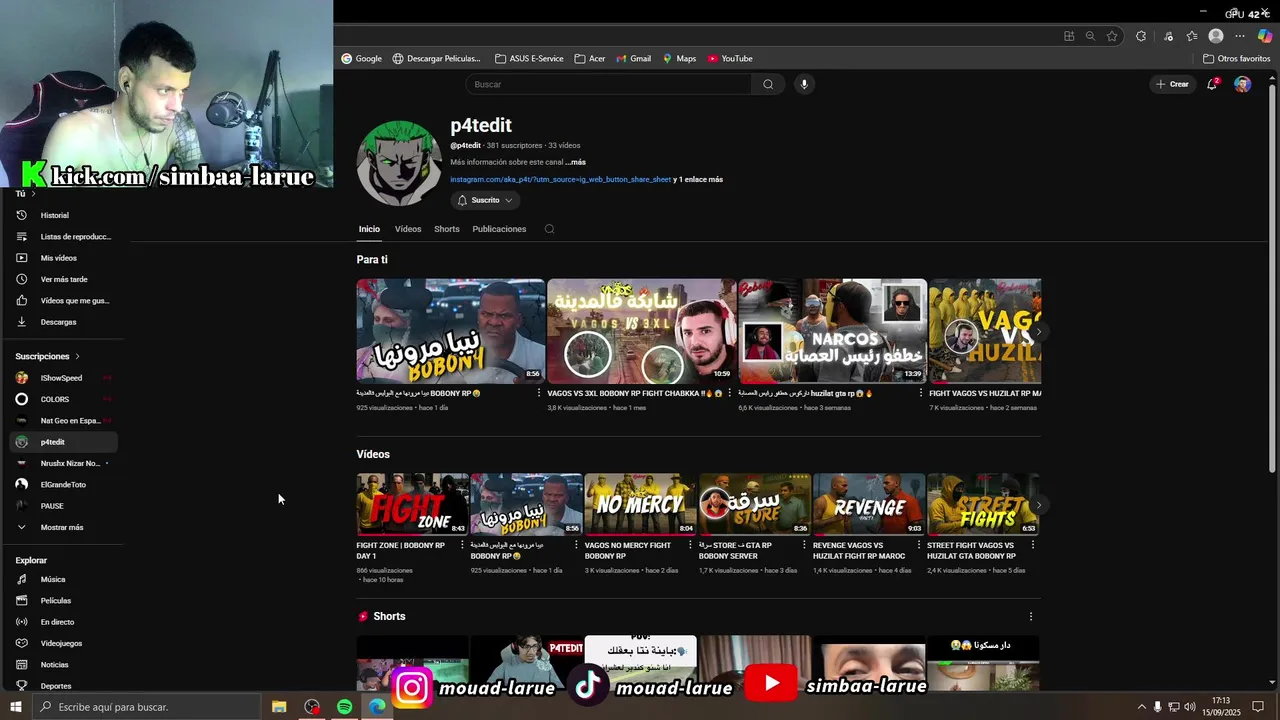
Task: Open Descargas in sidebar
Action: click(63, 322)
